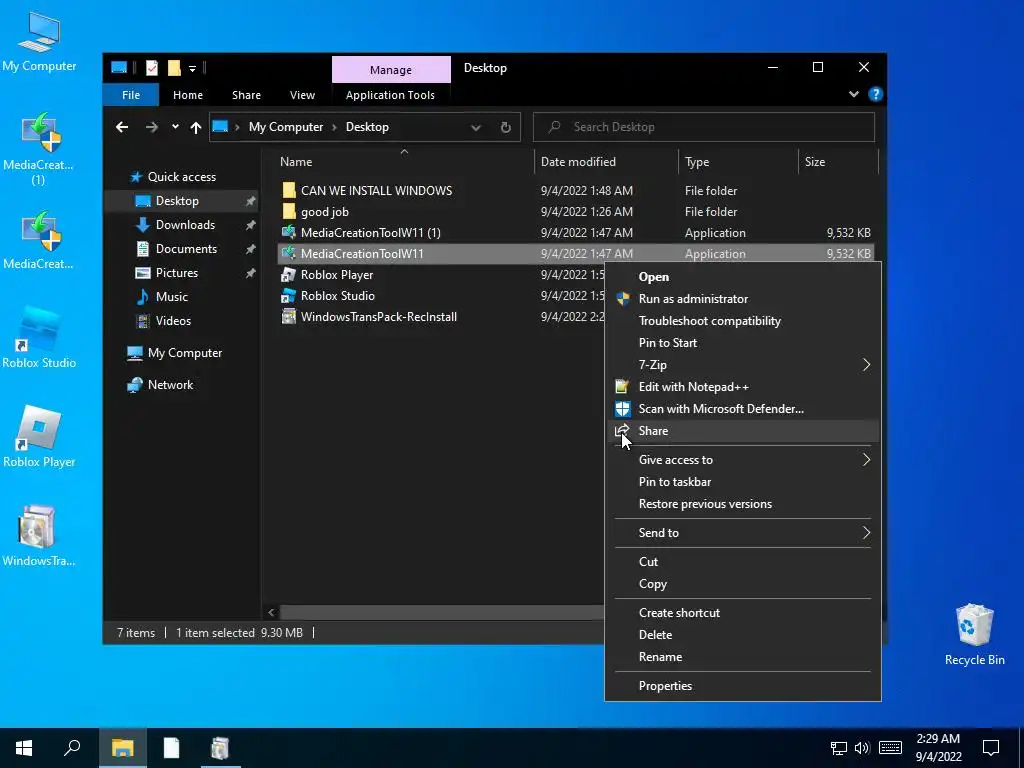
Task: Open the notification center icon
Action: click(x=991, y=748)
